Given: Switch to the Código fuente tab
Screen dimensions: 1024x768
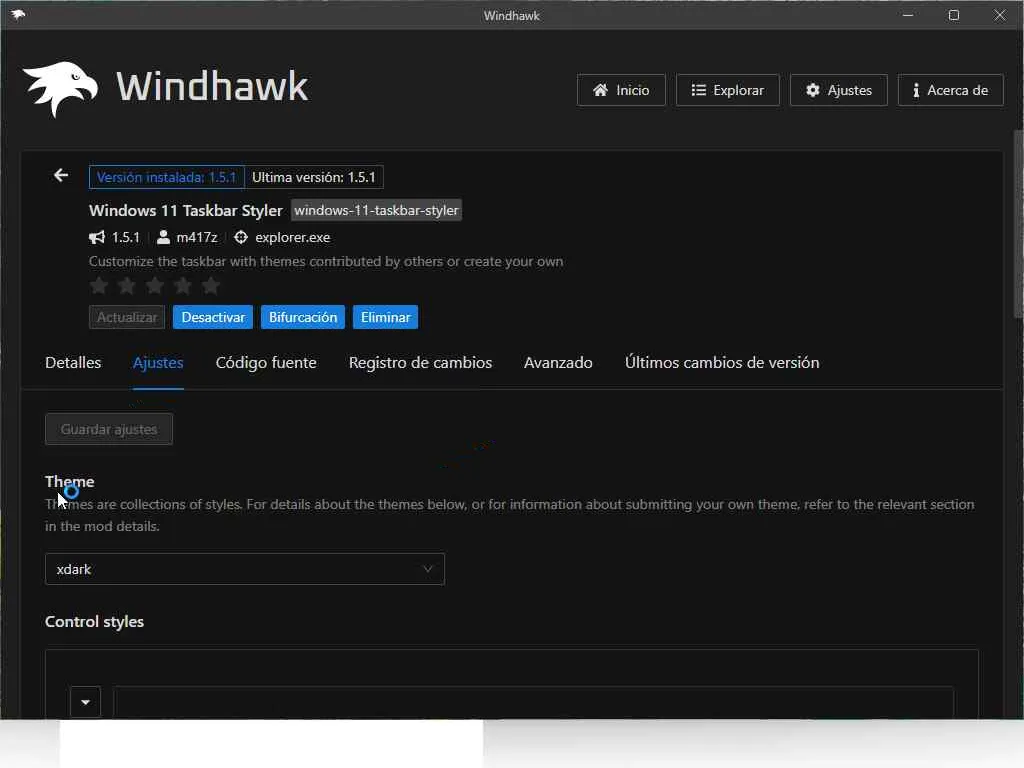Looking at the screenshot, I should click(266, 362).
